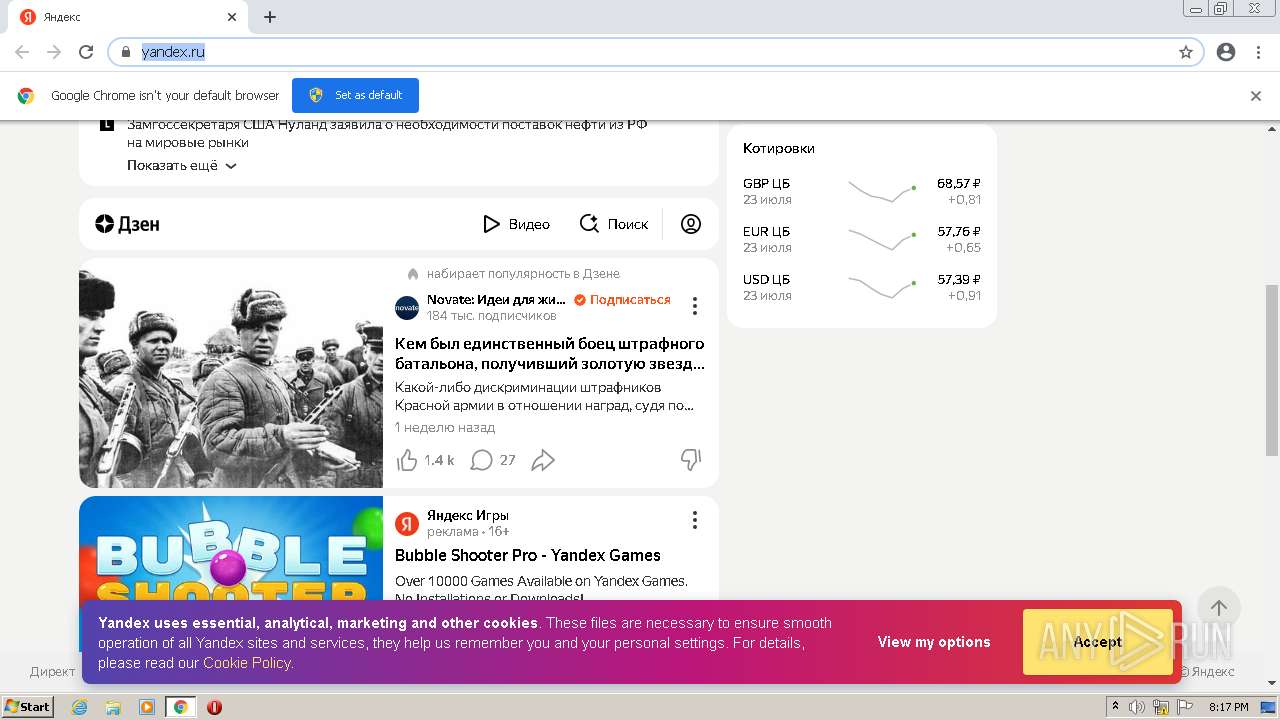View site padlock information
1280x720 pixels.
click(126, 52)
